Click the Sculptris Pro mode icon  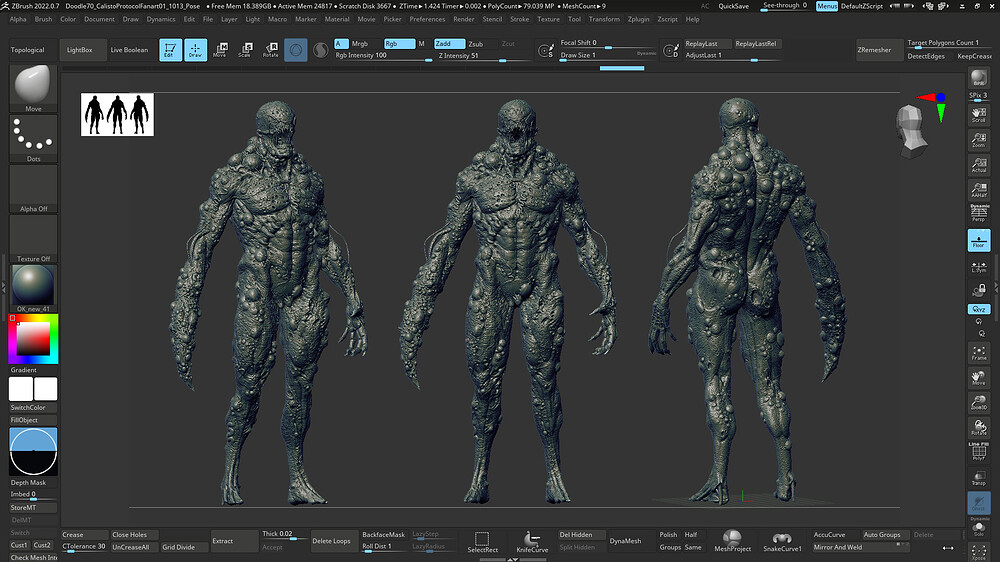point(321,50)
